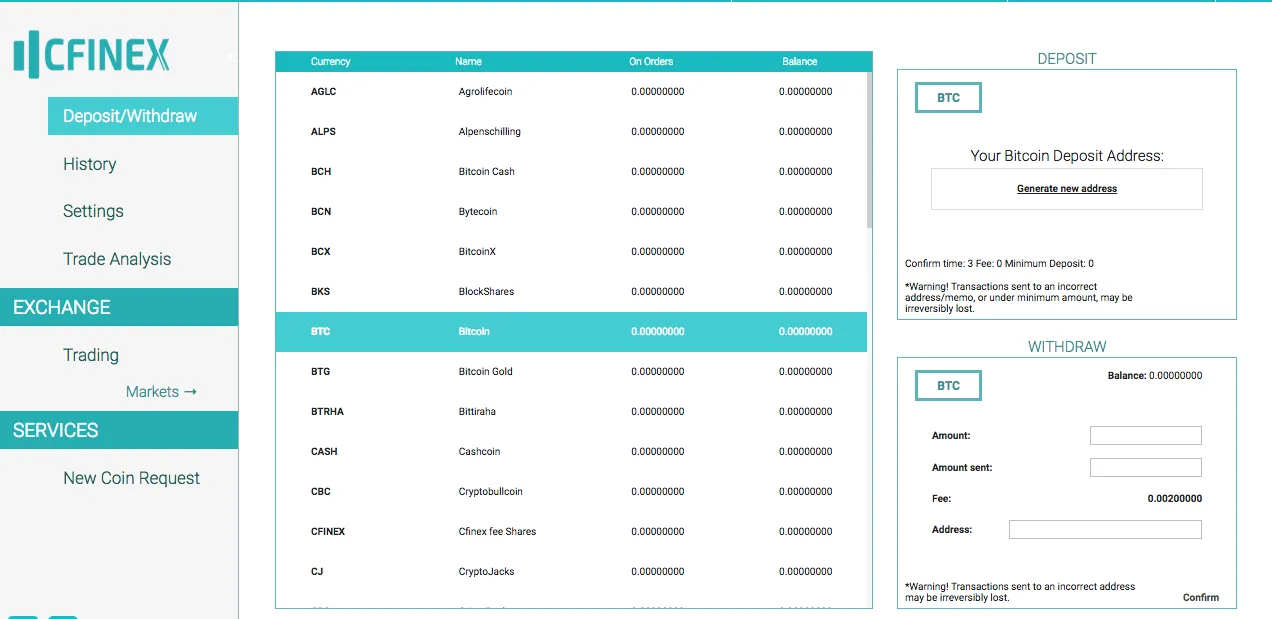Sort the table by Name column

coord(468,62)
